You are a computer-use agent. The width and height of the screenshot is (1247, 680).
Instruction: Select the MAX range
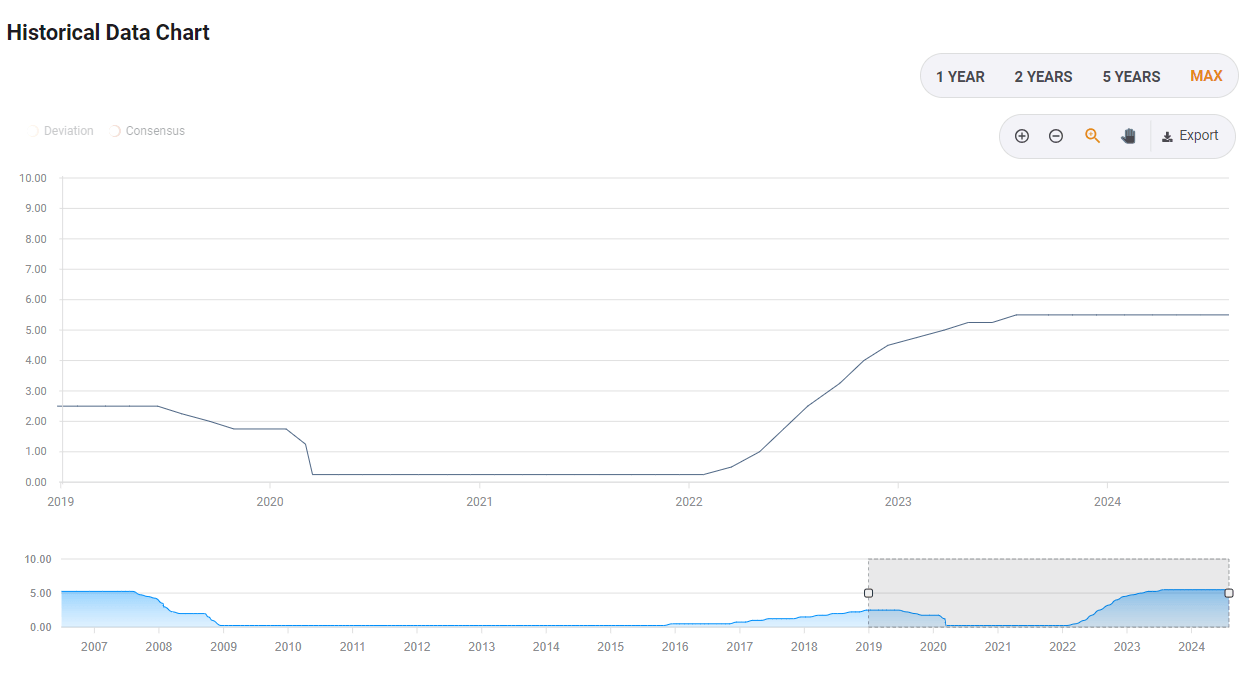1206,75
